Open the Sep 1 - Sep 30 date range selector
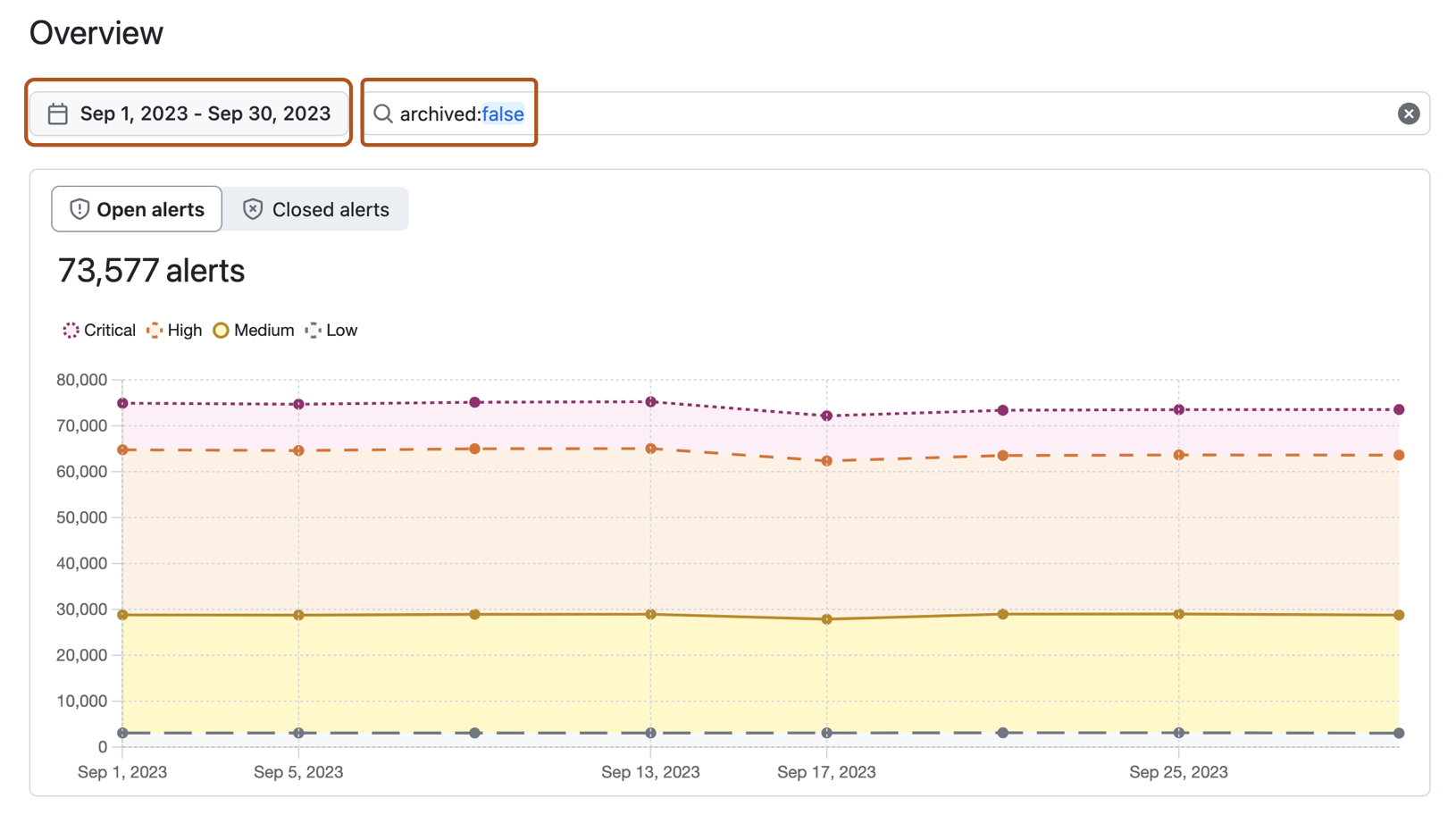1456x815 pixels. click(x=188, y=113)
